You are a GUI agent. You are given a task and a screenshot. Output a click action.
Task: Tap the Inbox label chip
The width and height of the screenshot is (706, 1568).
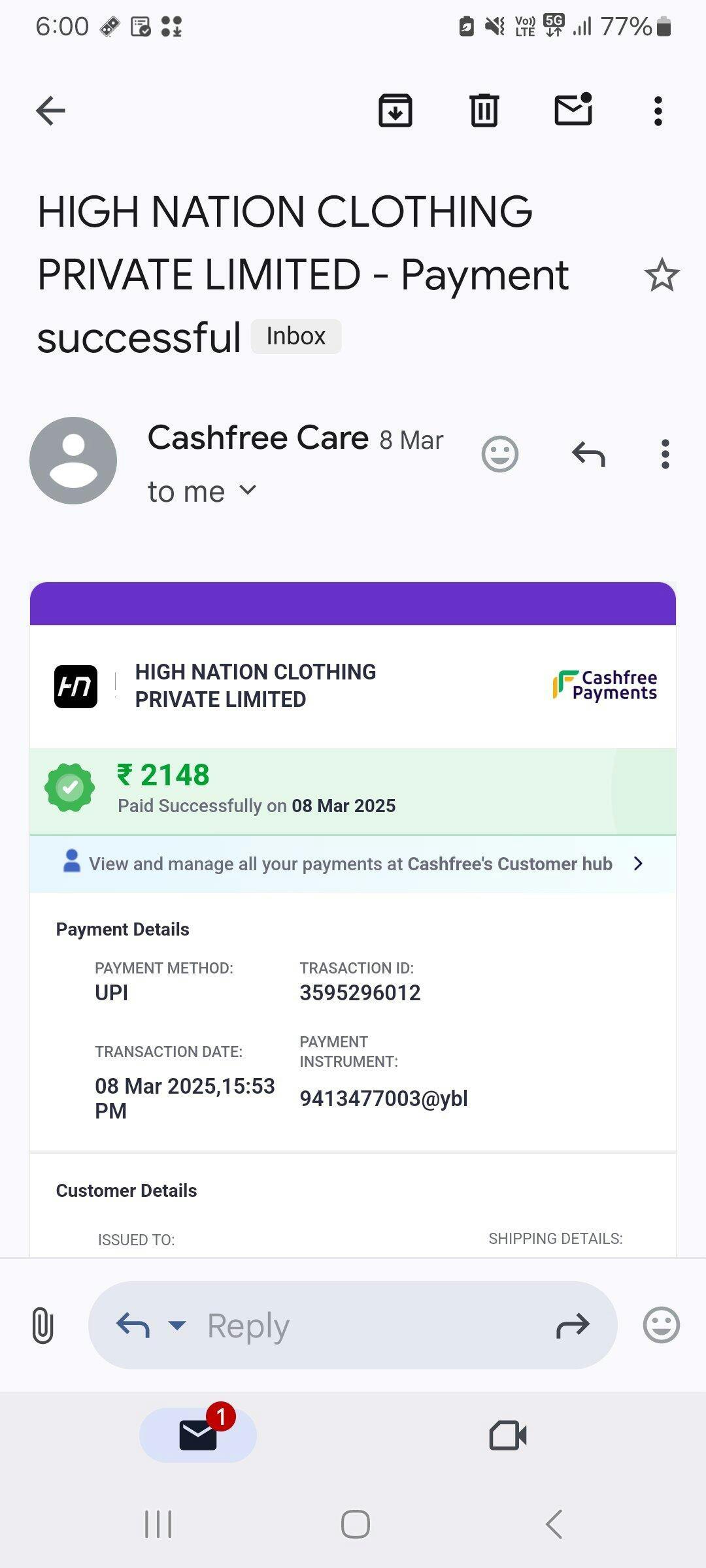(x=296, y=336)
